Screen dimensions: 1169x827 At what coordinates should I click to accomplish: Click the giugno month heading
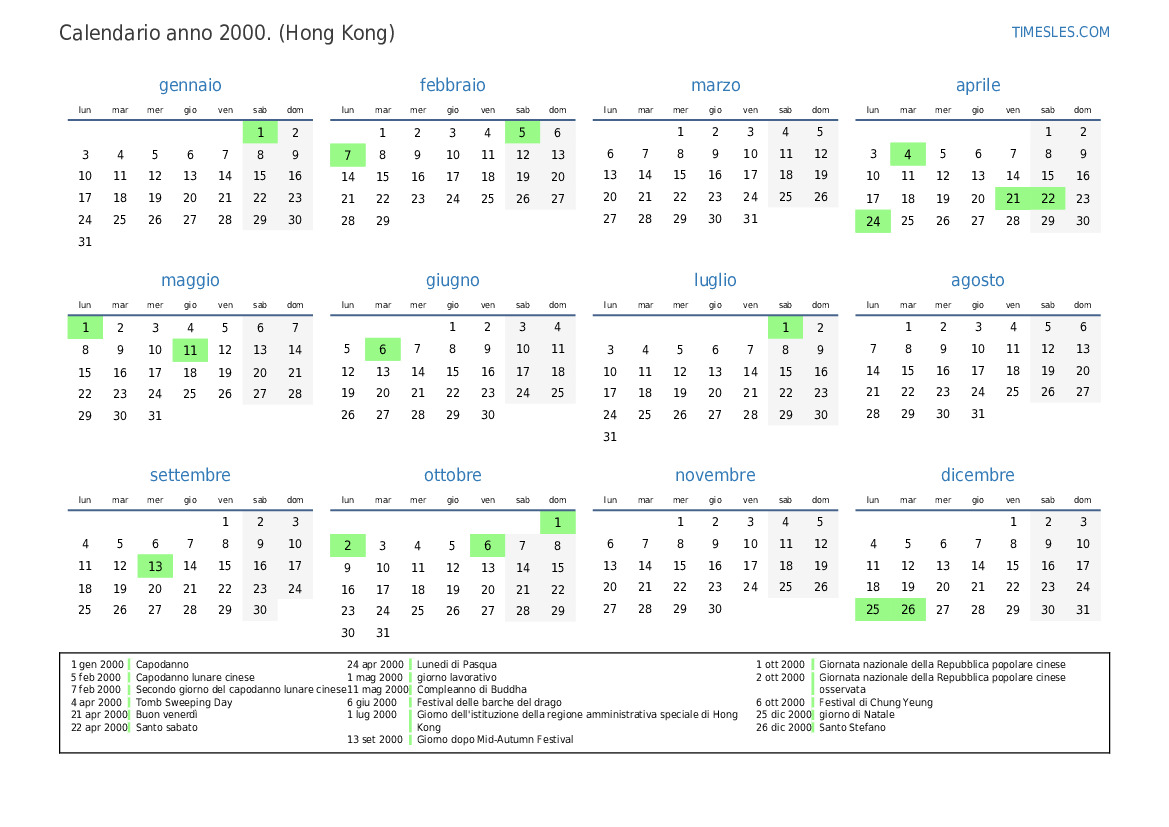(453, 280)
